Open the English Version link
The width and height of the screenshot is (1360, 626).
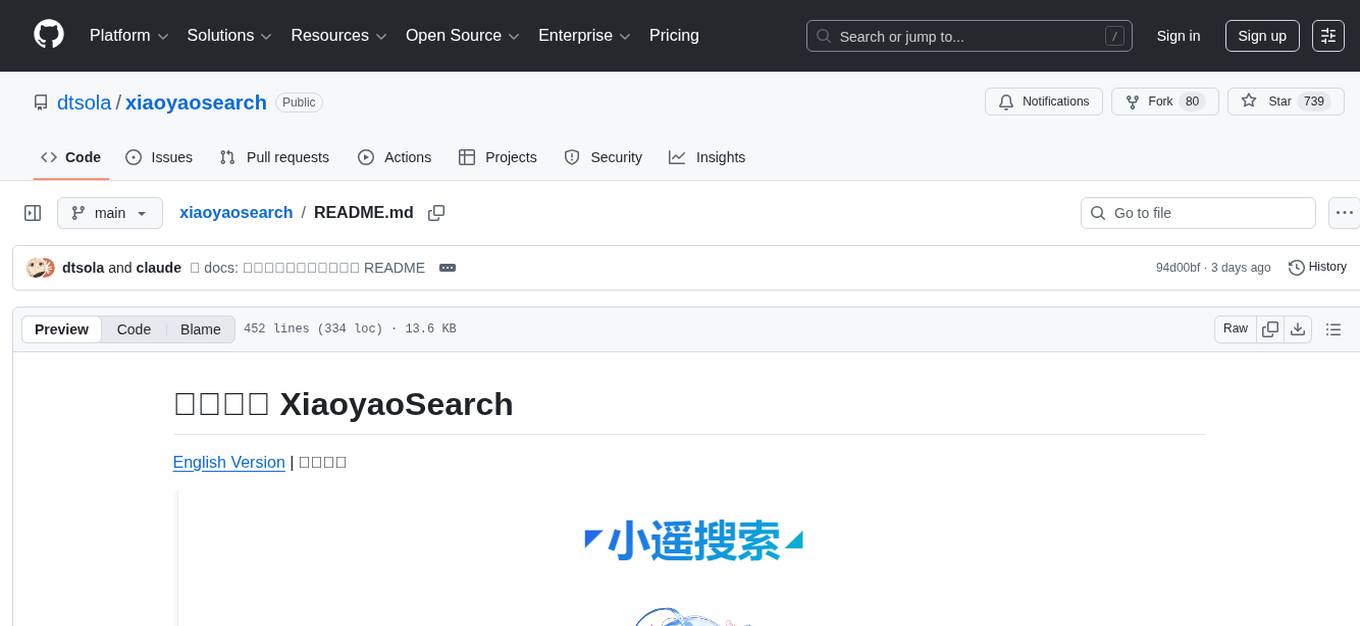[229, 462]
